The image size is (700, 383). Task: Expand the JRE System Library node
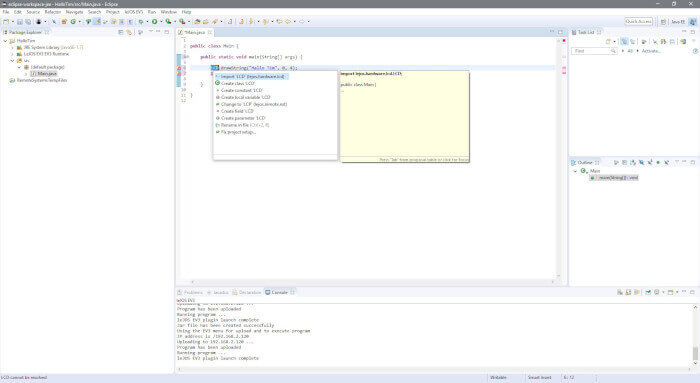coord(12,47)
